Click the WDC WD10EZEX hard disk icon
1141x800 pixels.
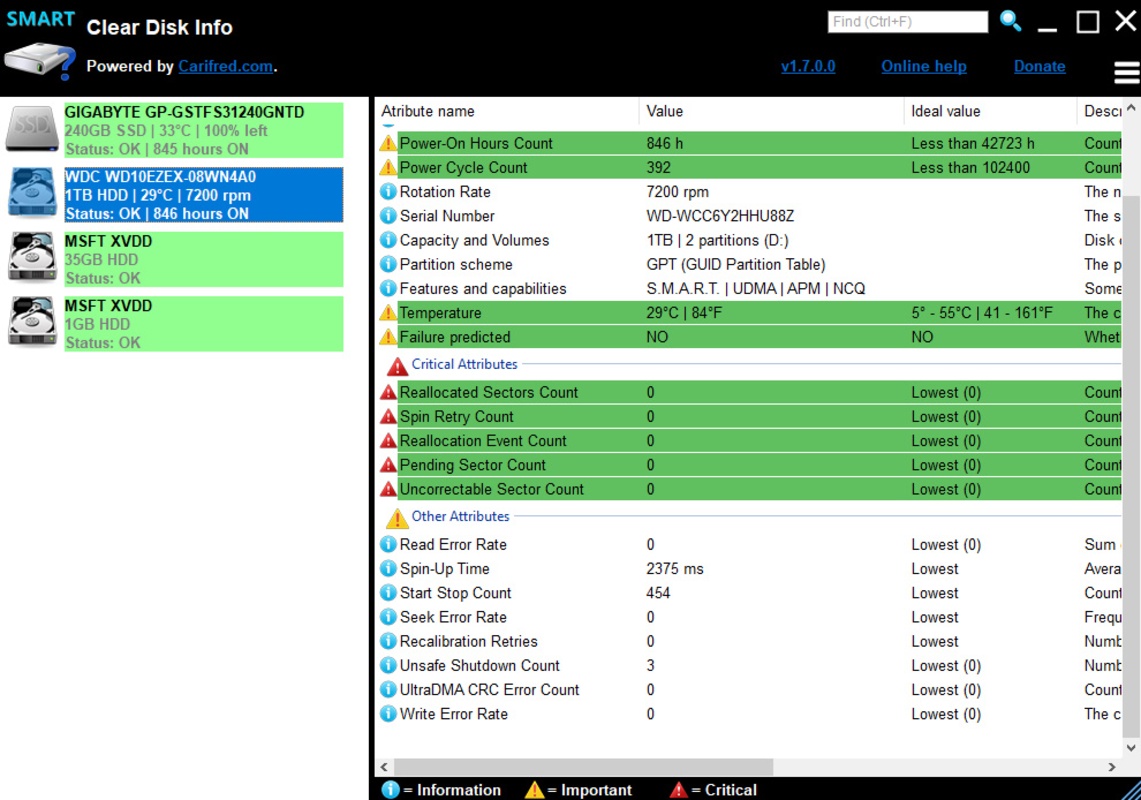point(32,194)
